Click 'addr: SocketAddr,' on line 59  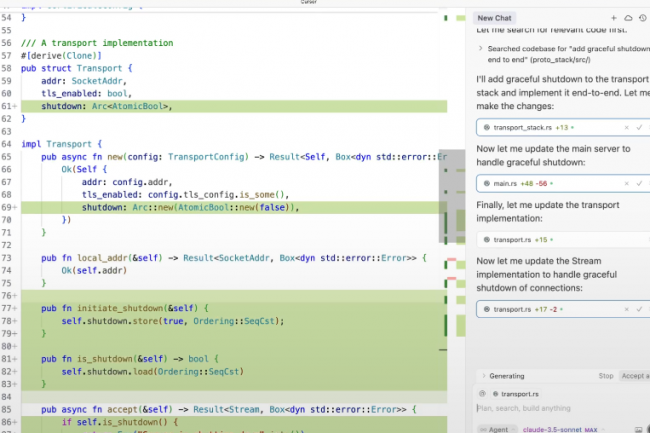[84, 81]
